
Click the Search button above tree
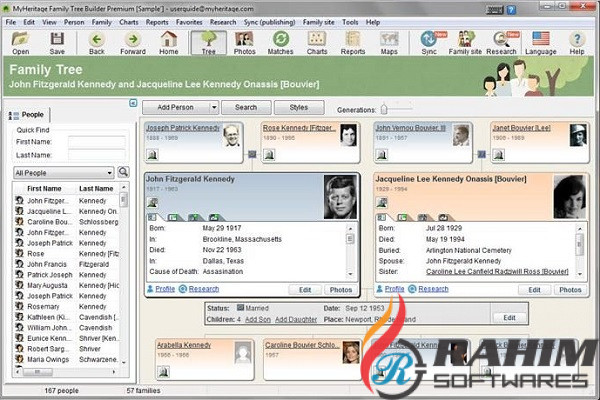pos(246,108)
